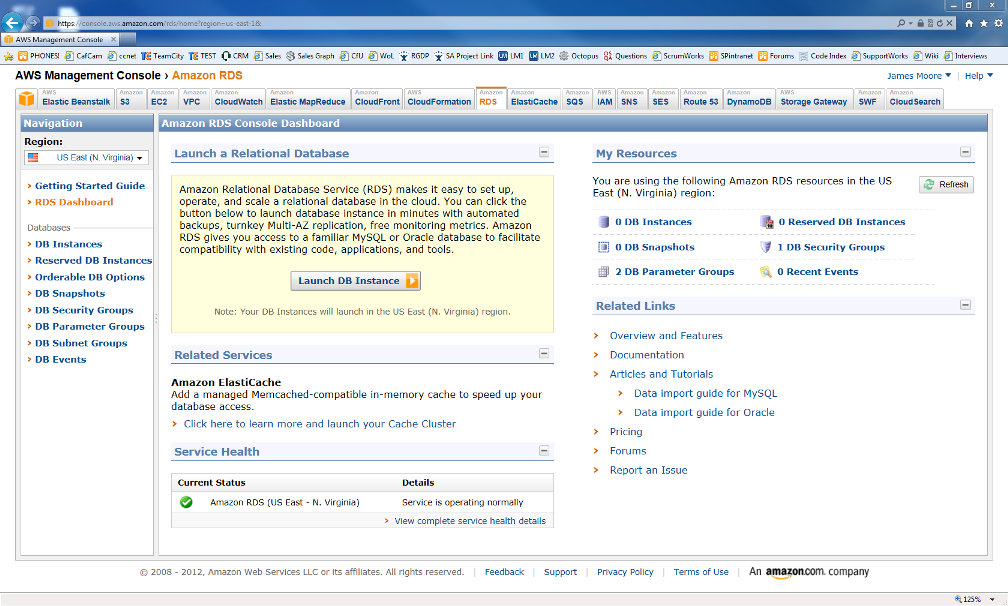The width and height of the screenshot is (1008, 606).
Task: Open DB Subnet Groups in navigation
Action: (81, 343)
